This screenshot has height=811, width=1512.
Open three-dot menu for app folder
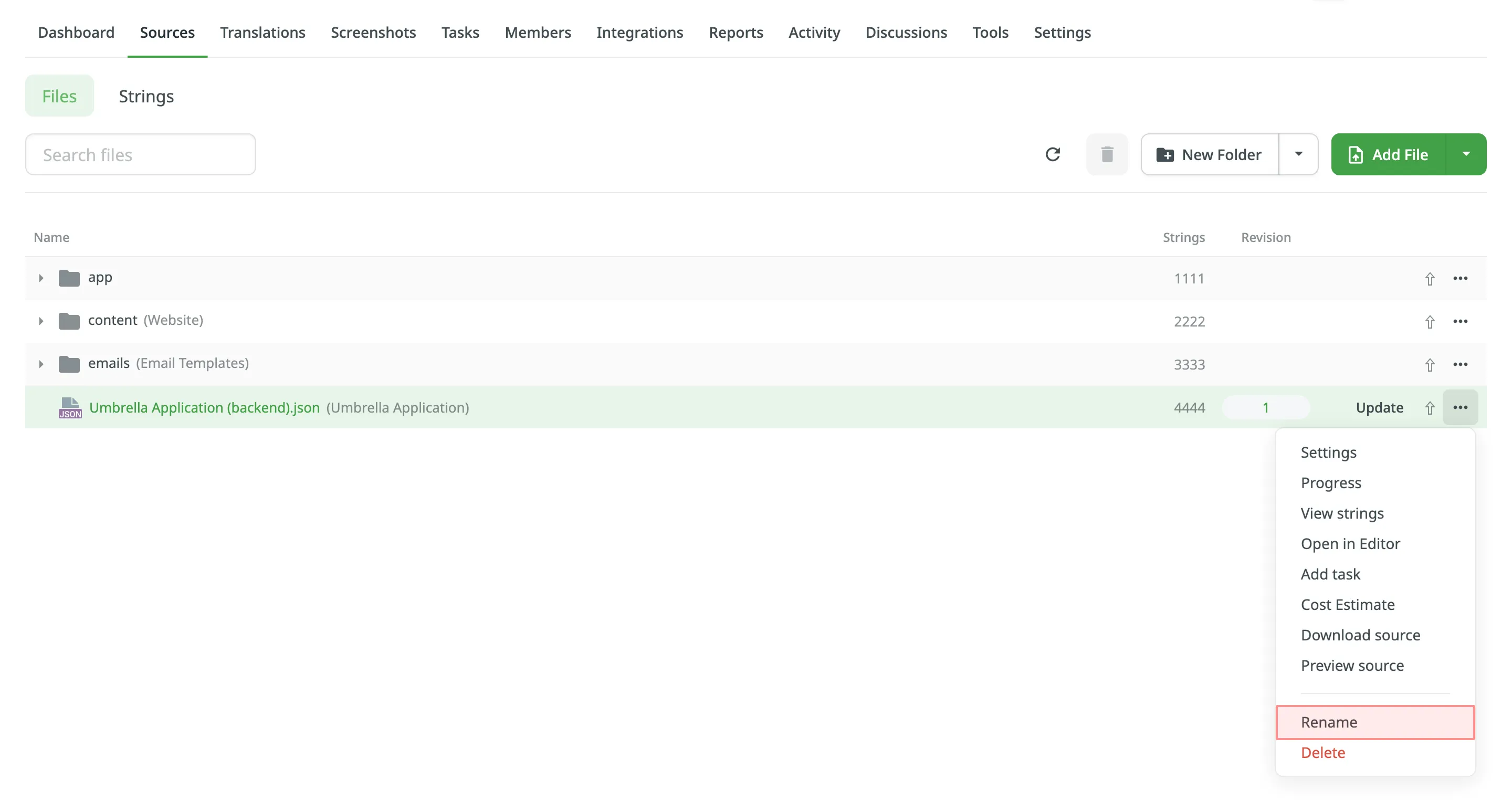click(1461, 278)
